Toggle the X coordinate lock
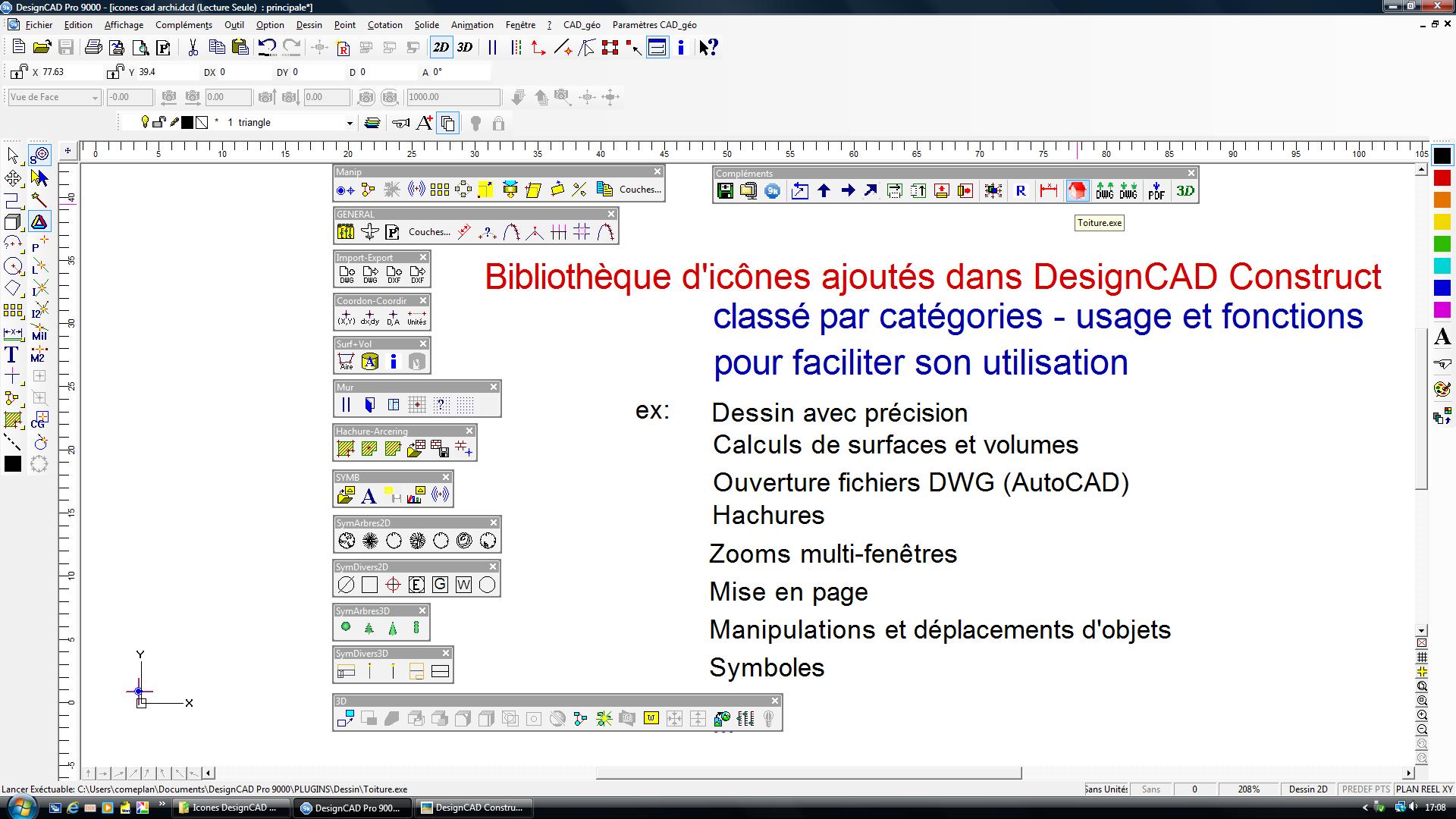The height and width of the screenshot is (819, 1456). (18, 72)
